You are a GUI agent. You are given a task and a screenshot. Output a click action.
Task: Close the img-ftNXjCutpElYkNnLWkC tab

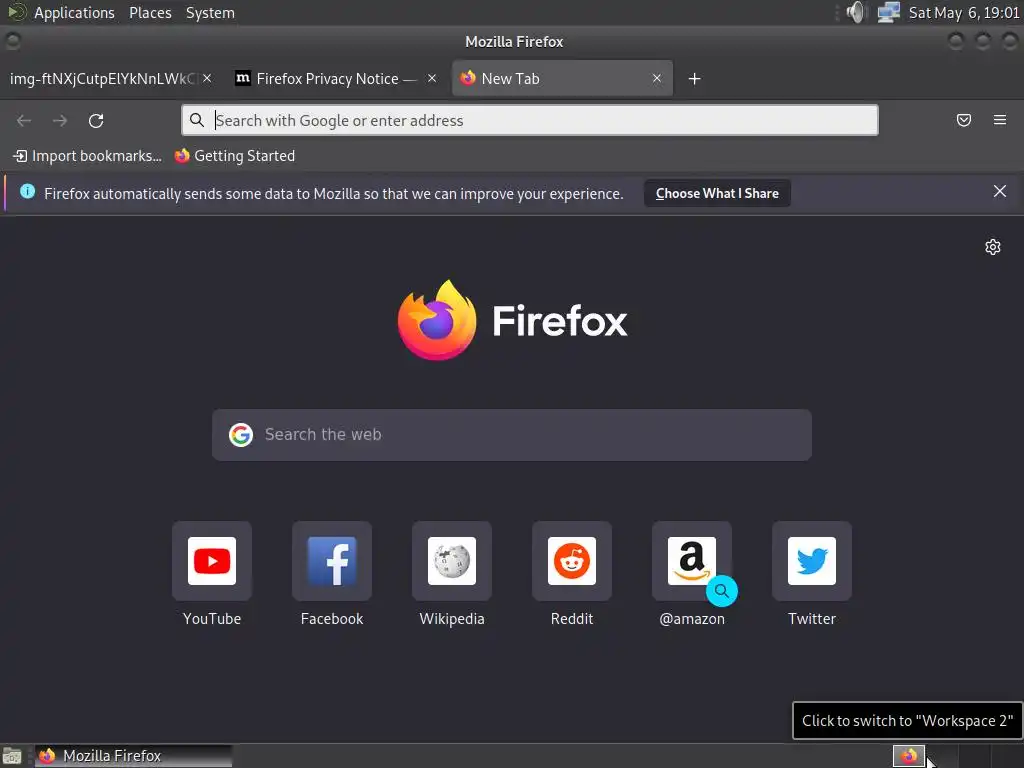(x=207, y=78)
